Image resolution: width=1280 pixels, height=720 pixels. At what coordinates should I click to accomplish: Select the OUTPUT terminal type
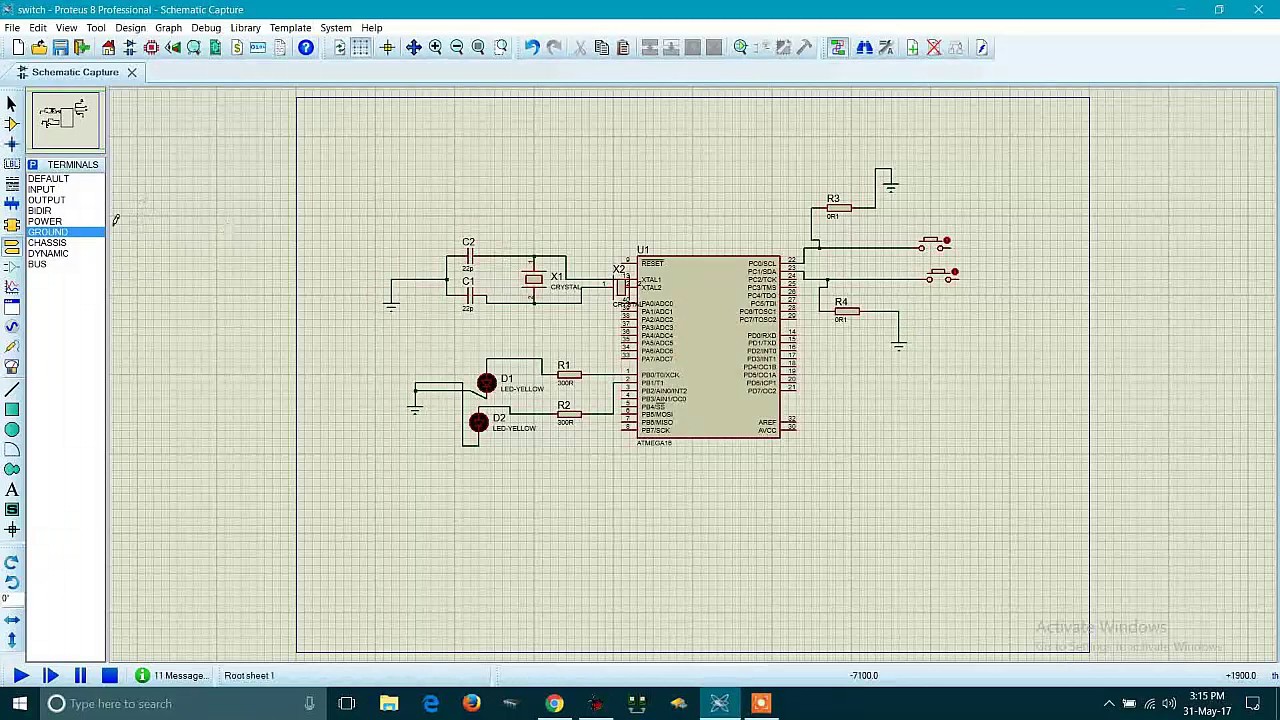(x=46, y=200)
